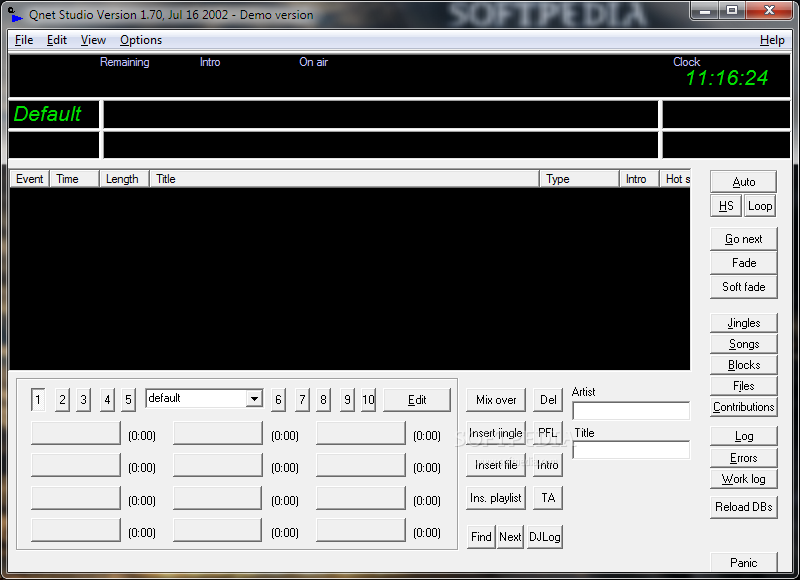This screenshot has width=800, height=580.
Task: Open the Blocks list
Action: (743, 365)
